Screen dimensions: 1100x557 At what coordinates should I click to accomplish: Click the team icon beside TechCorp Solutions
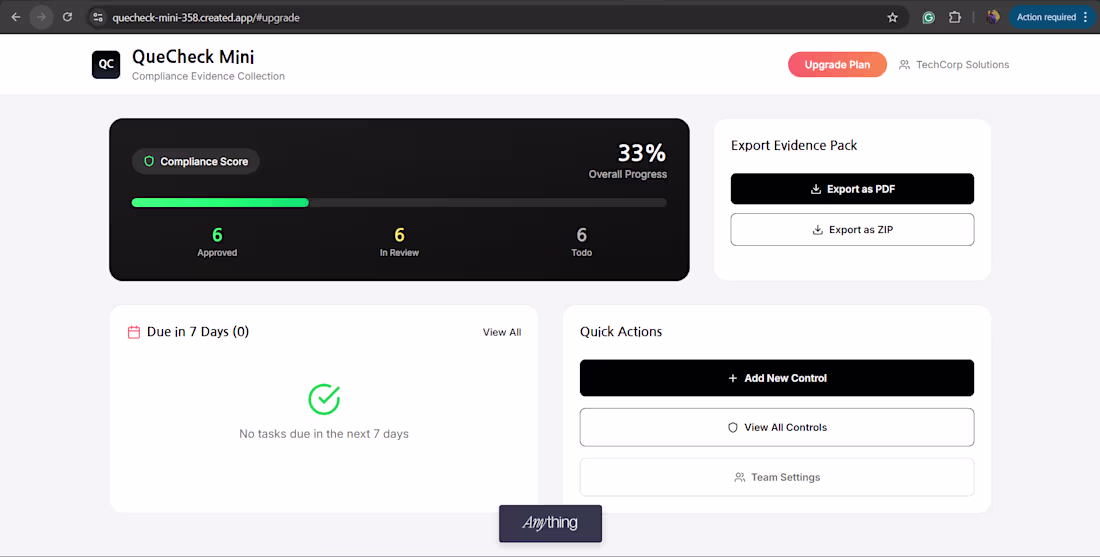coord(904,65)
